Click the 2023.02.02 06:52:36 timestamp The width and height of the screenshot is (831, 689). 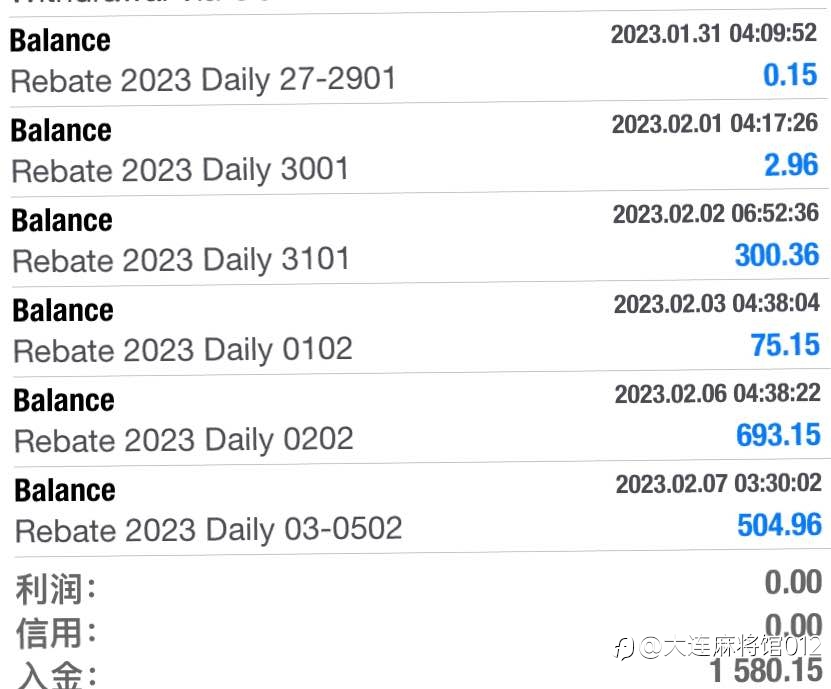(715, 214)
